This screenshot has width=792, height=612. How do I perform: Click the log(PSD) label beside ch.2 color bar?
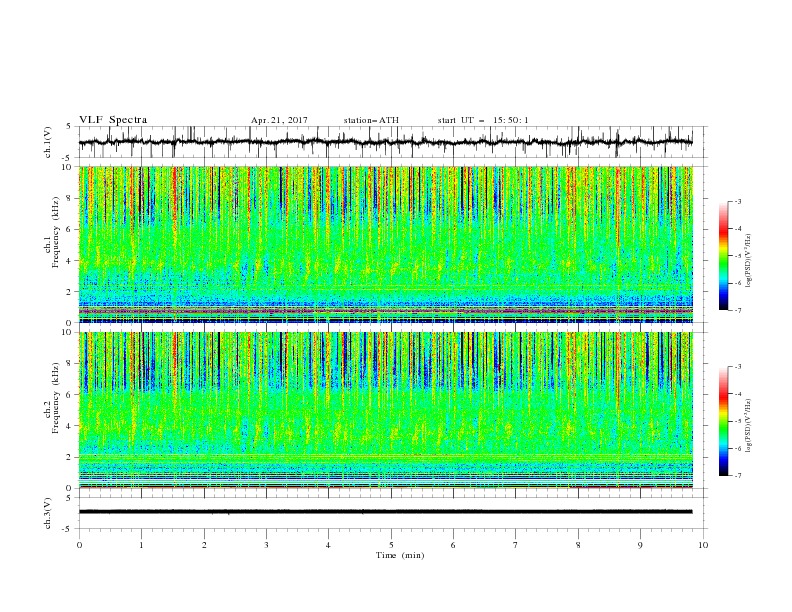click(x=749, y=425)
